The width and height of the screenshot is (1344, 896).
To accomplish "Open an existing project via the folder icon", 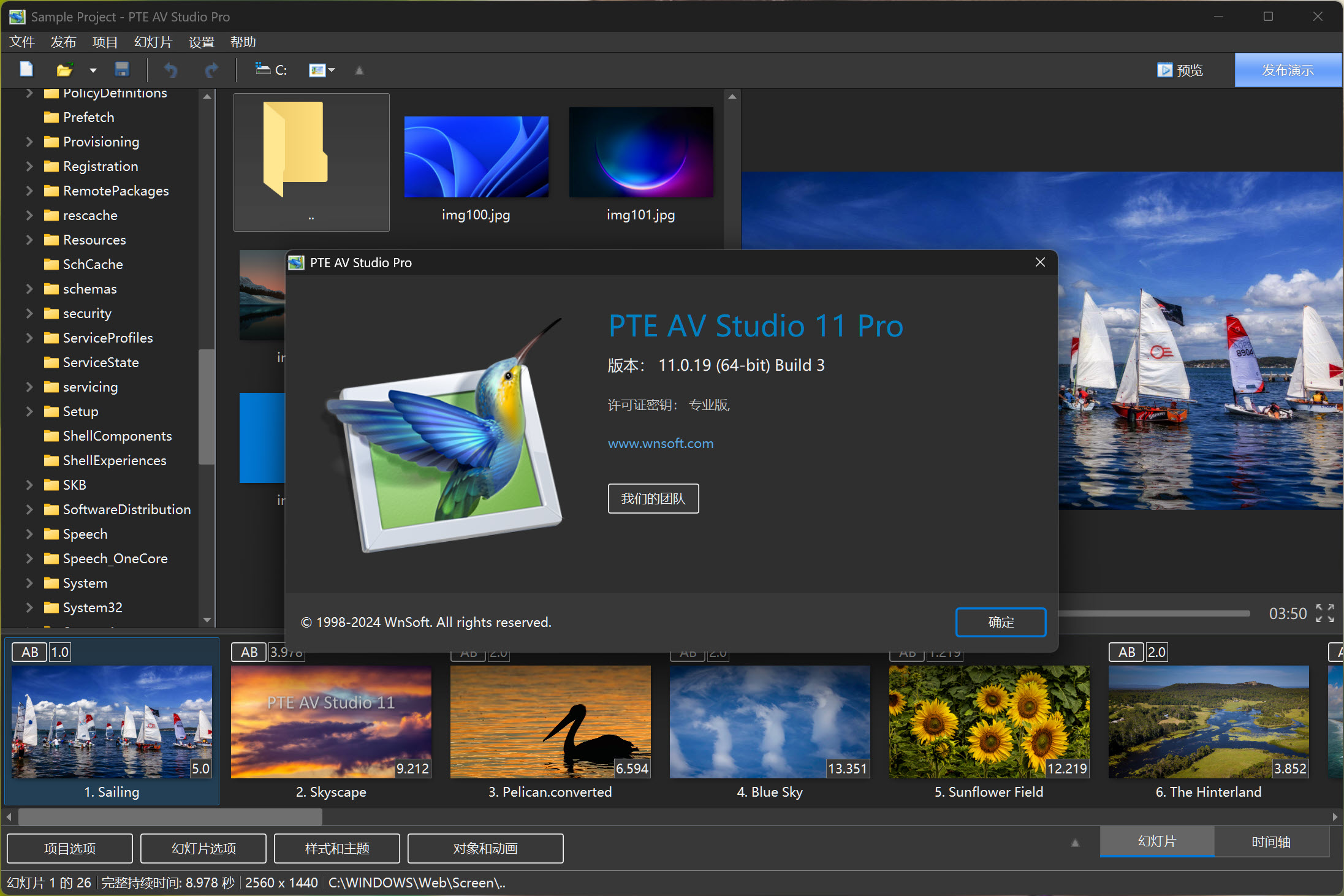I will tap(64, 69).
